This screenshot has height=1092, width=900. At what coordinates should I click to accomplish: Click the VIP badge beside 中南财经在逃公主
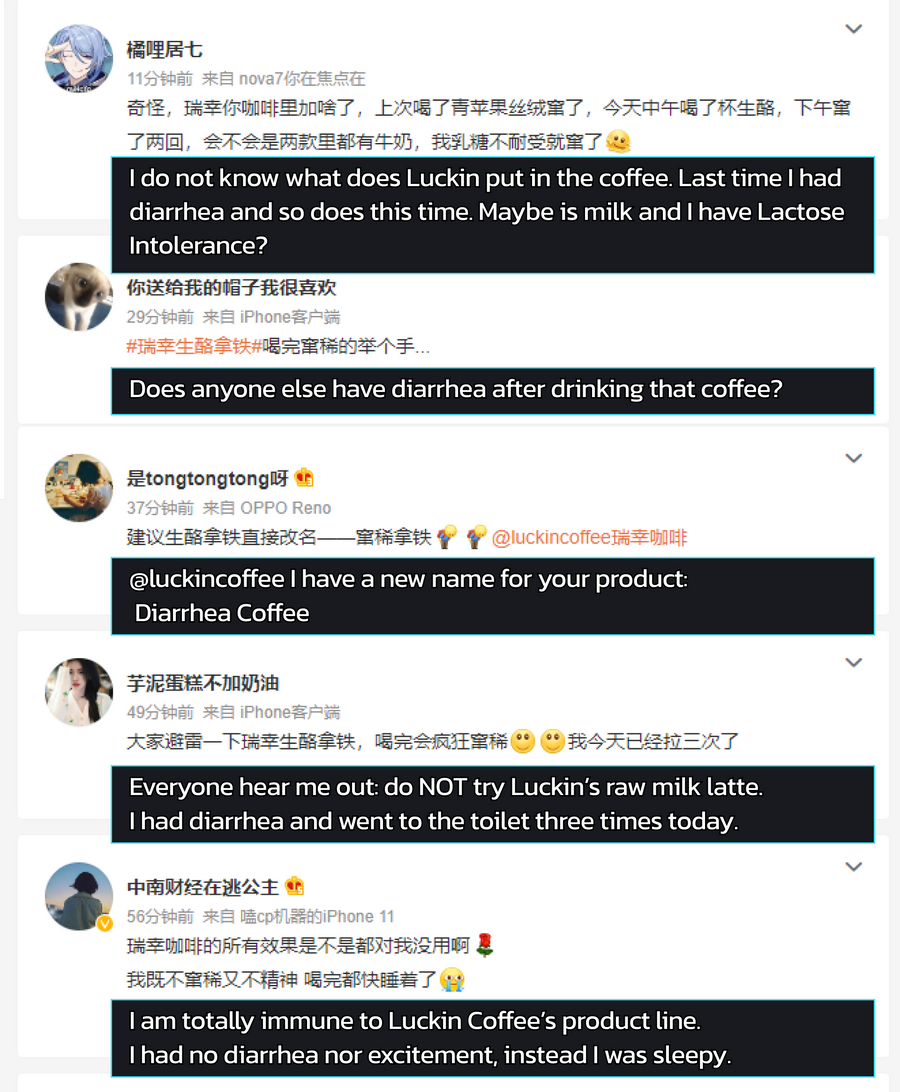pos(294,887)
